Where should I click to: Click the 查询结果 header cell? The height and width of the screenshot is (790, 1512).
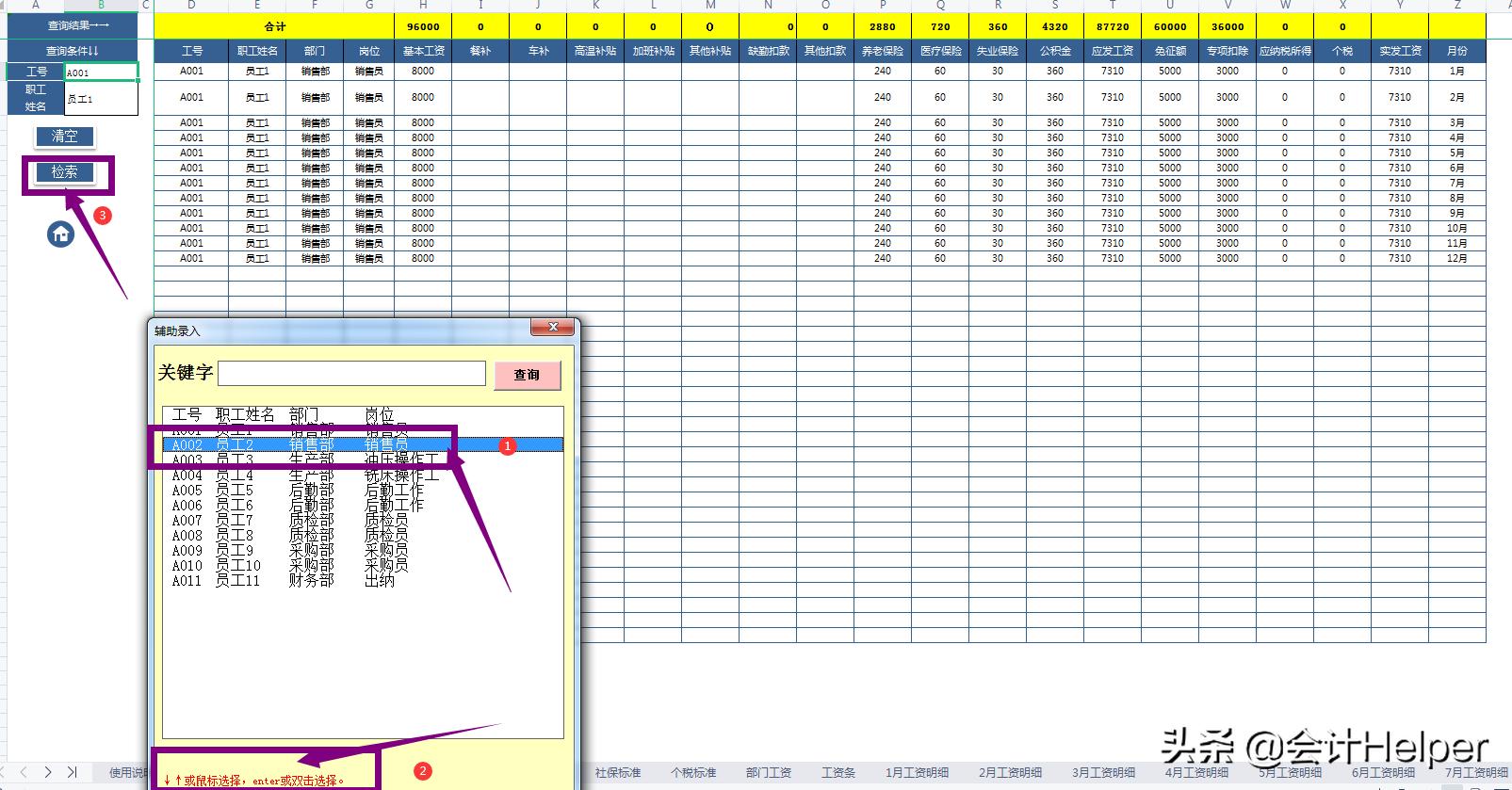pyautogui.click(x=73, y=26)
